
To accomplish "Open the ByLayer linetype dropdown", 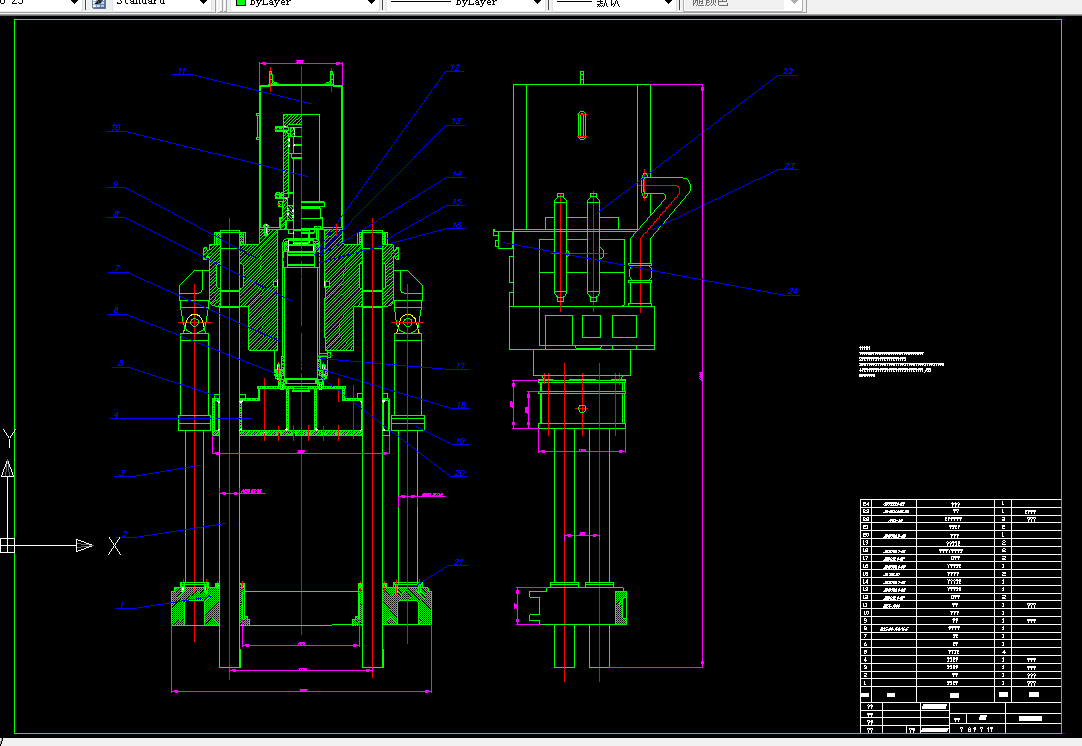I will click(x=537, y=3).
